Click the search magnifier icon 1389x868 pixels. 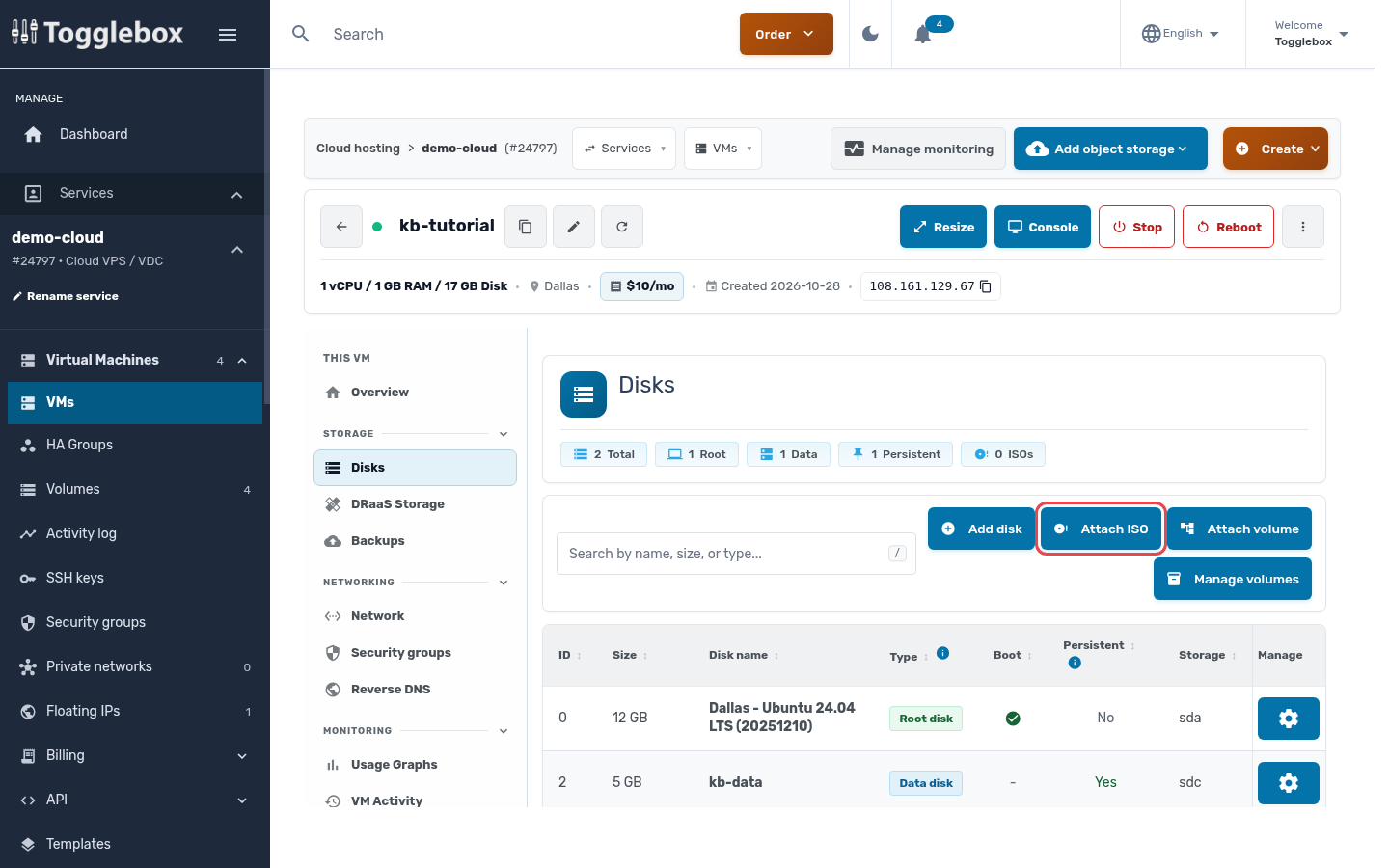pyautogui.click(x=301, y=34)
